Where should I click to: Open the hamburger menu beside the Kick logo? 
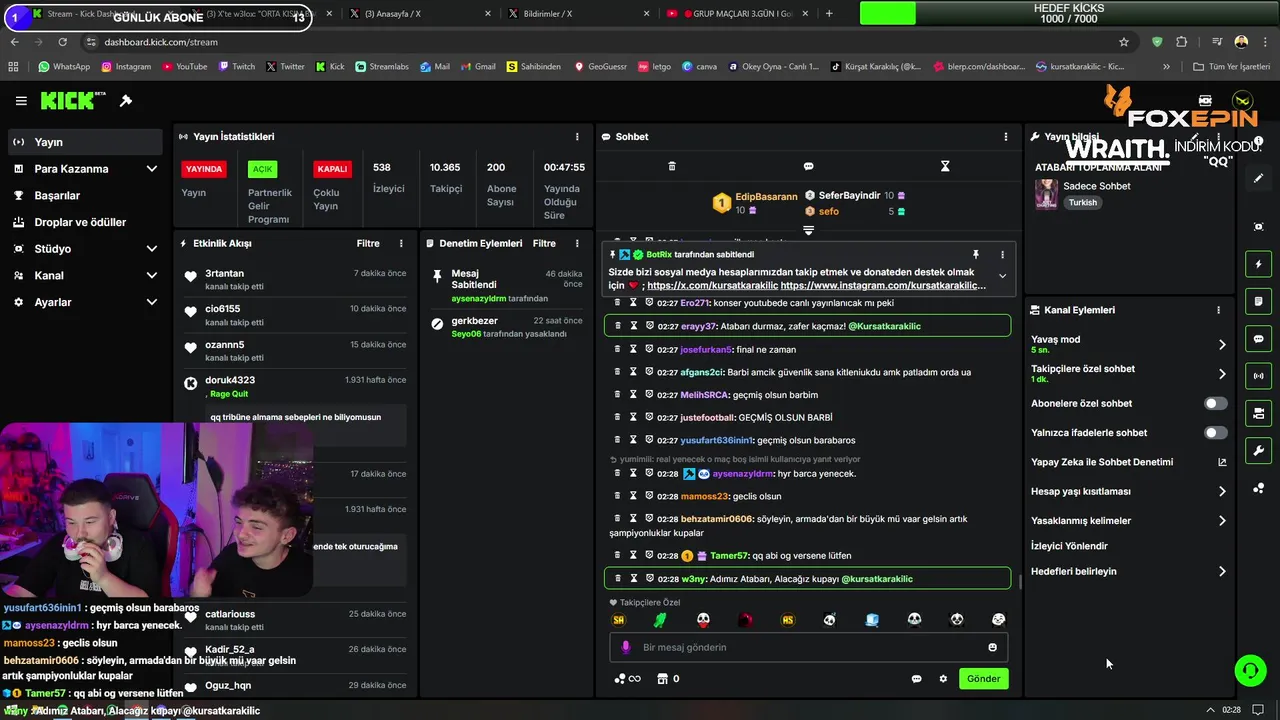(x=21, y=101)
